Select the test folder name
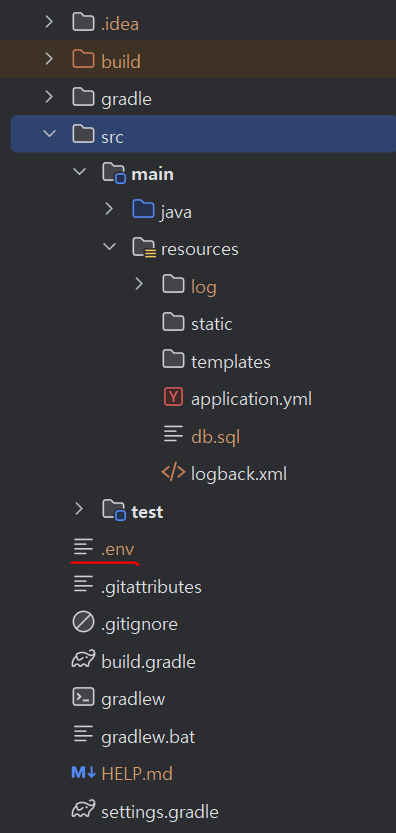The height and width of the screenshot is (833, 396). 147,512
